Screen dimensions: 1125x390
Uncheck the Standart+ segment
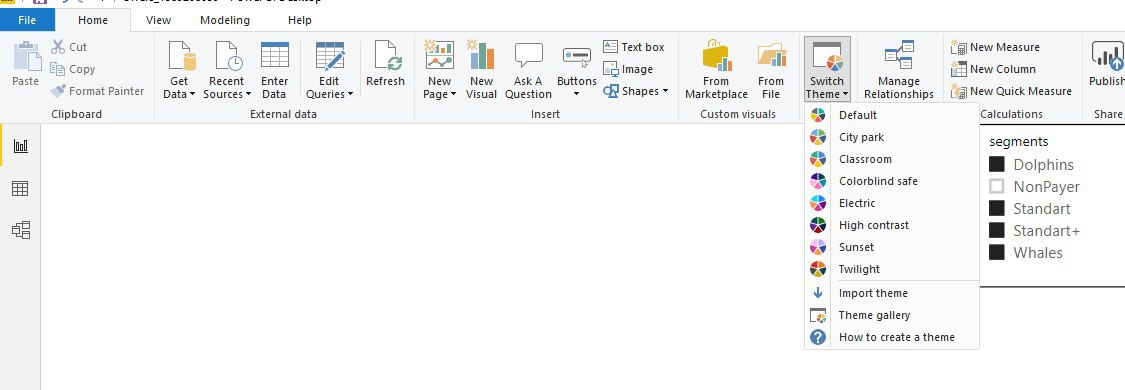(997, 230)
